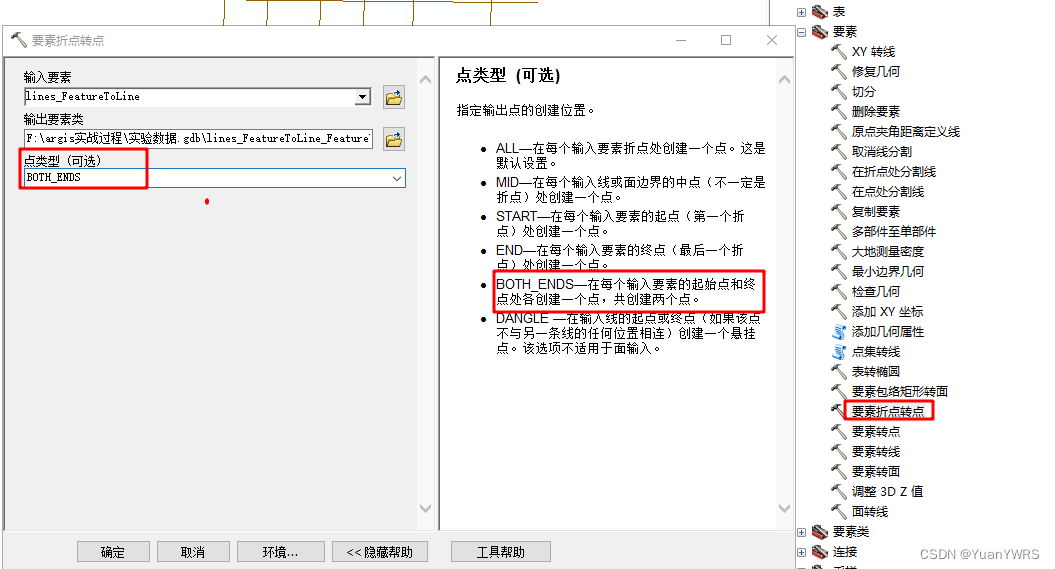This screenshot has height=569, width=1055.
Task: Minimize the 要素折点转点 dialog
Action: click(681, 40)
